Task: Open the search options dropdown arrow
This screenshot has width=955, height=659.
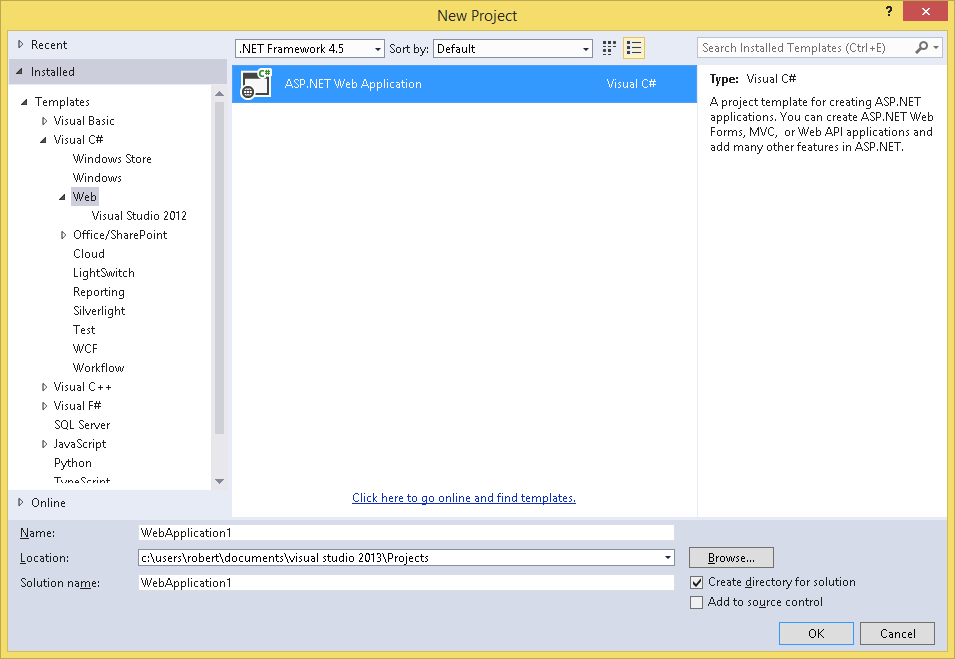Action: click(x=936, y=48)
